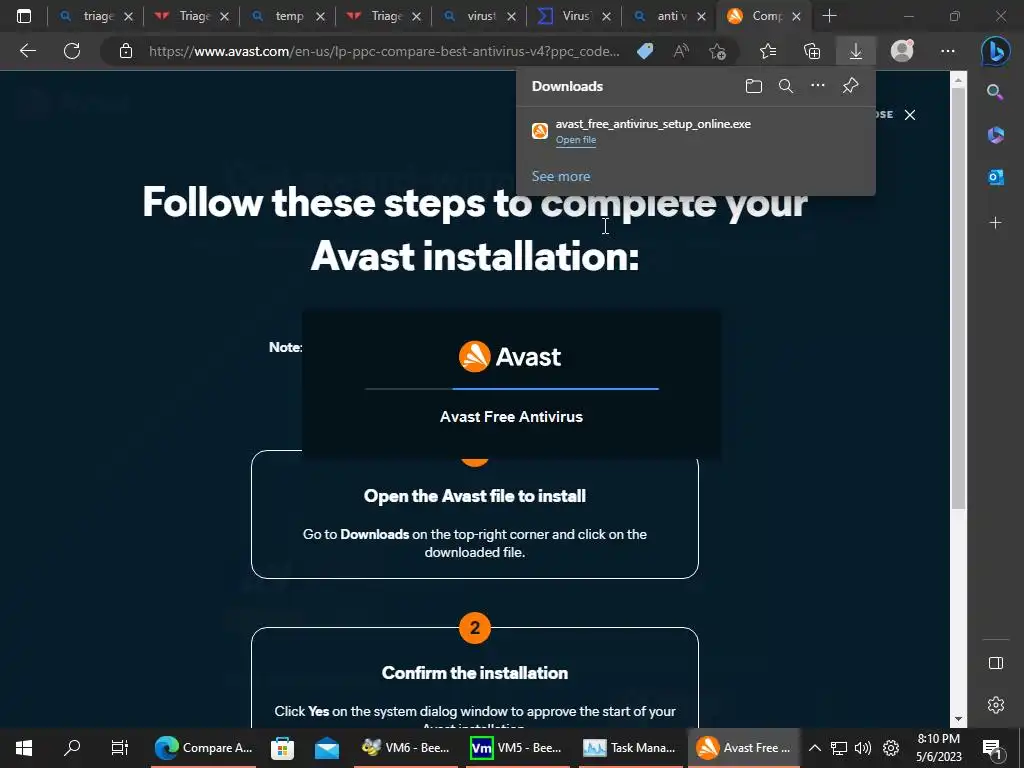Click the scrollbar down arrow
Image resolution: width=1024 pixels, height=768 pixels.
(957, 719)
